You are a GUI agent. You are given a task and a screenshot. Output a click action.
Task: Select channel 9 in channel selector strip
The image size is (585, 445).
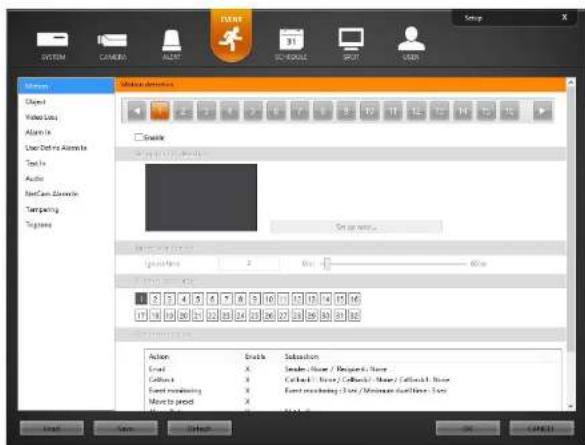tap(346, 111)
